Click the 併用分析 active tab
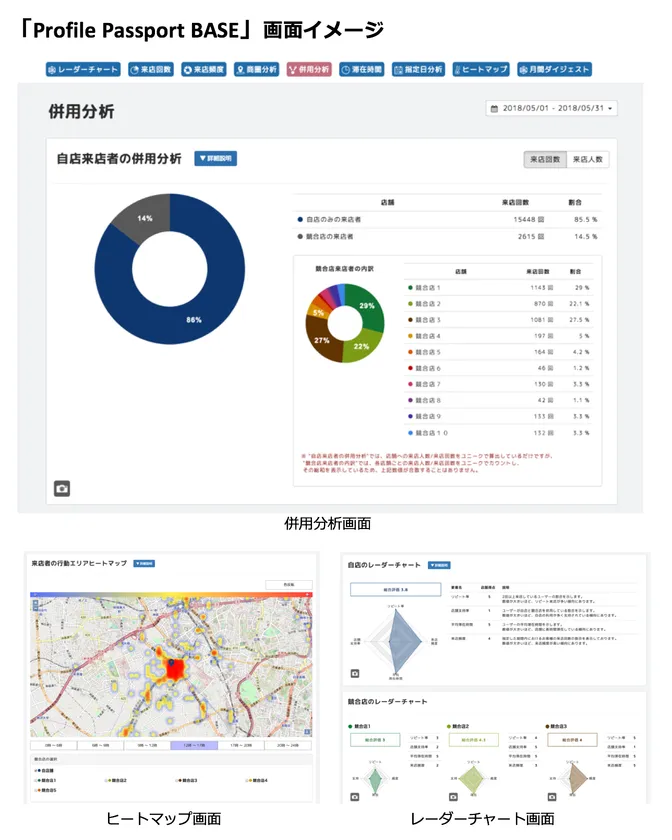The height and width of the screenshot is (840, 672). coord(309,70)
